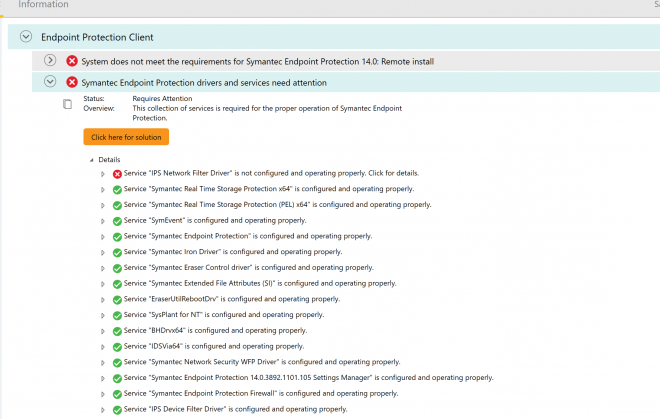Select Service "Symantec Endpoint Protection Firewall" status text
The height and width of the screenshot is (419, 660).
[261, 393]
